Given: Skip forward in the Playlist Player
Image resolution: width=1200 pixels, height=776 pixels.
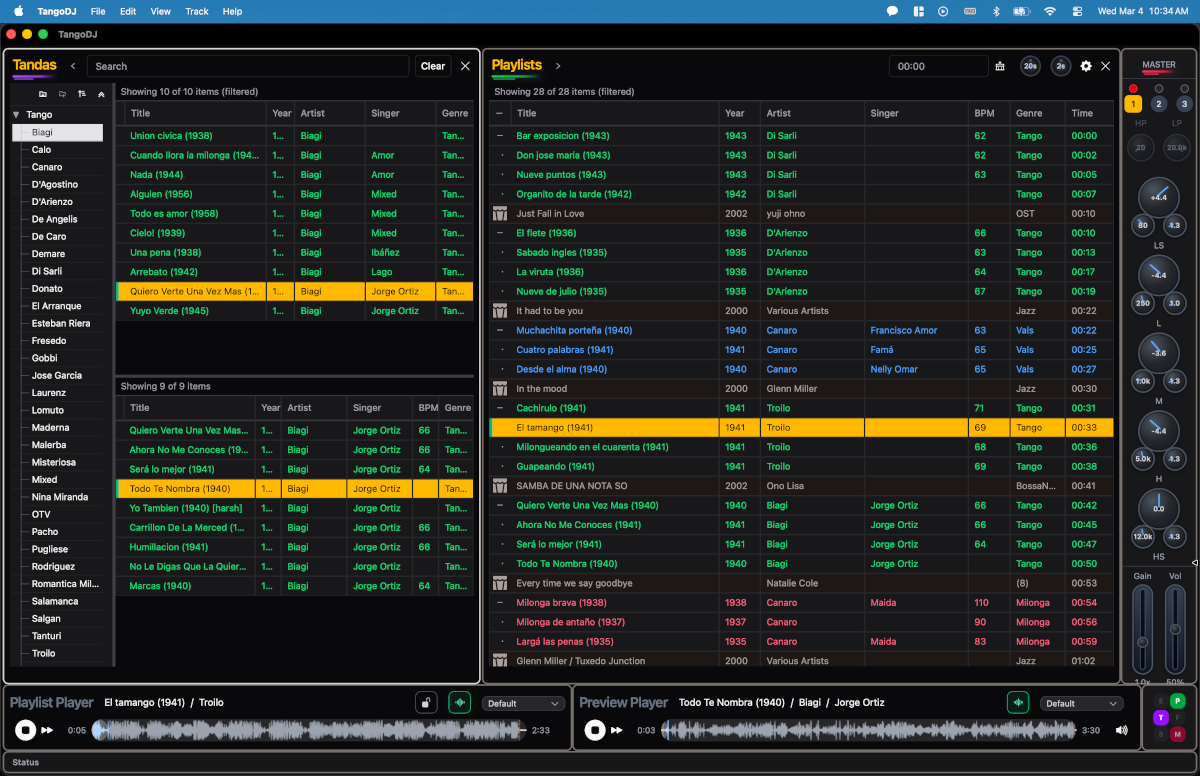Looking at the screenshot, I should 47,730.
